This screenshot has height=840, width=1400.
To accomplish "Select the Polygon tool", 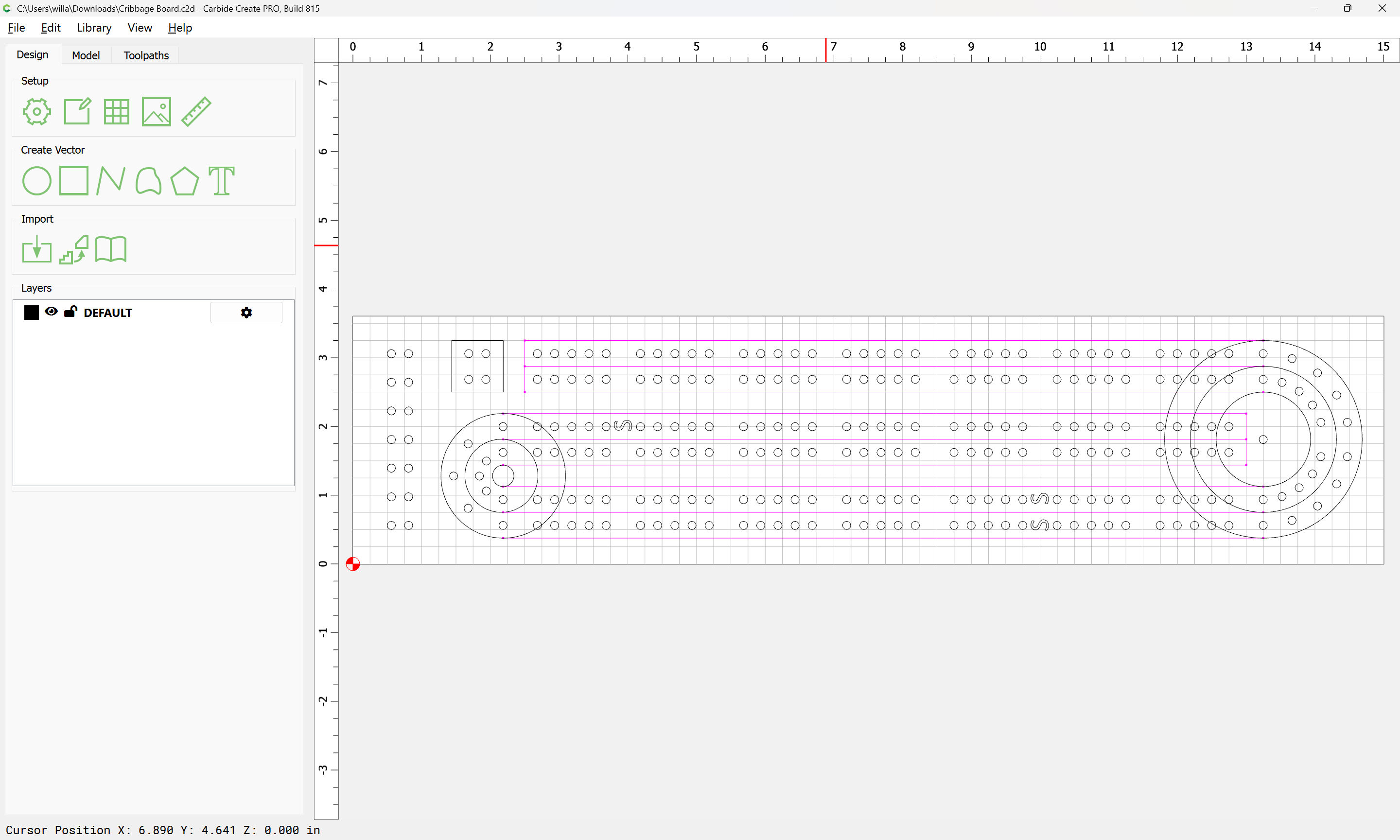I will tap(184, 181).
